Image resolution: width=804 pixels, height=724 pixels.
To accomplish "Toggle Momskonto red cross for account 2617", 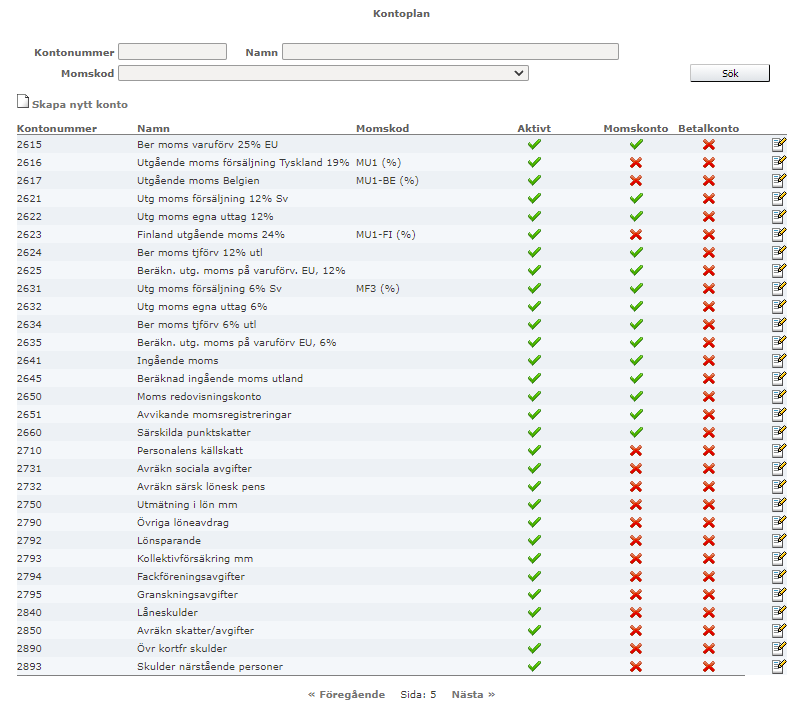I will coord(636,180).
